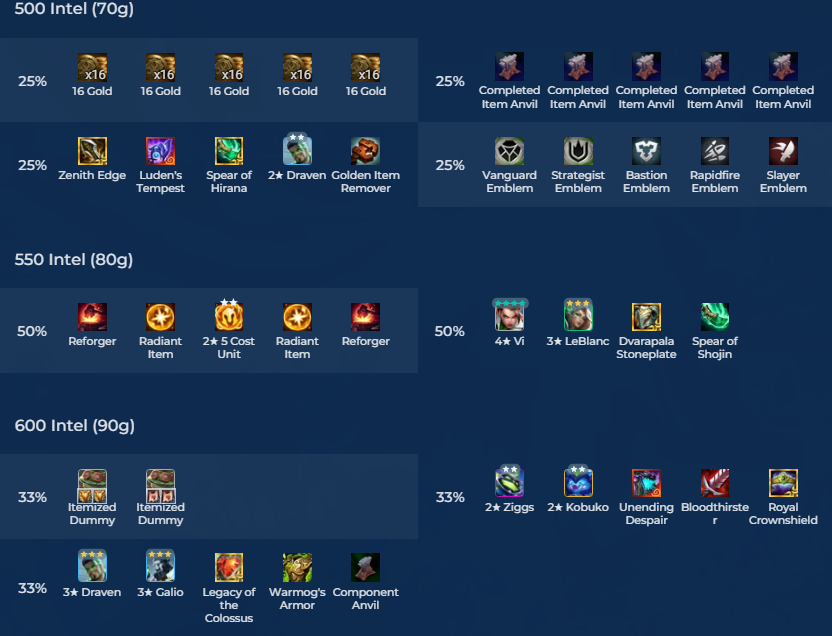Click the Strategist Emblem icon
This screenshot has width=832, height=636.
578,151
